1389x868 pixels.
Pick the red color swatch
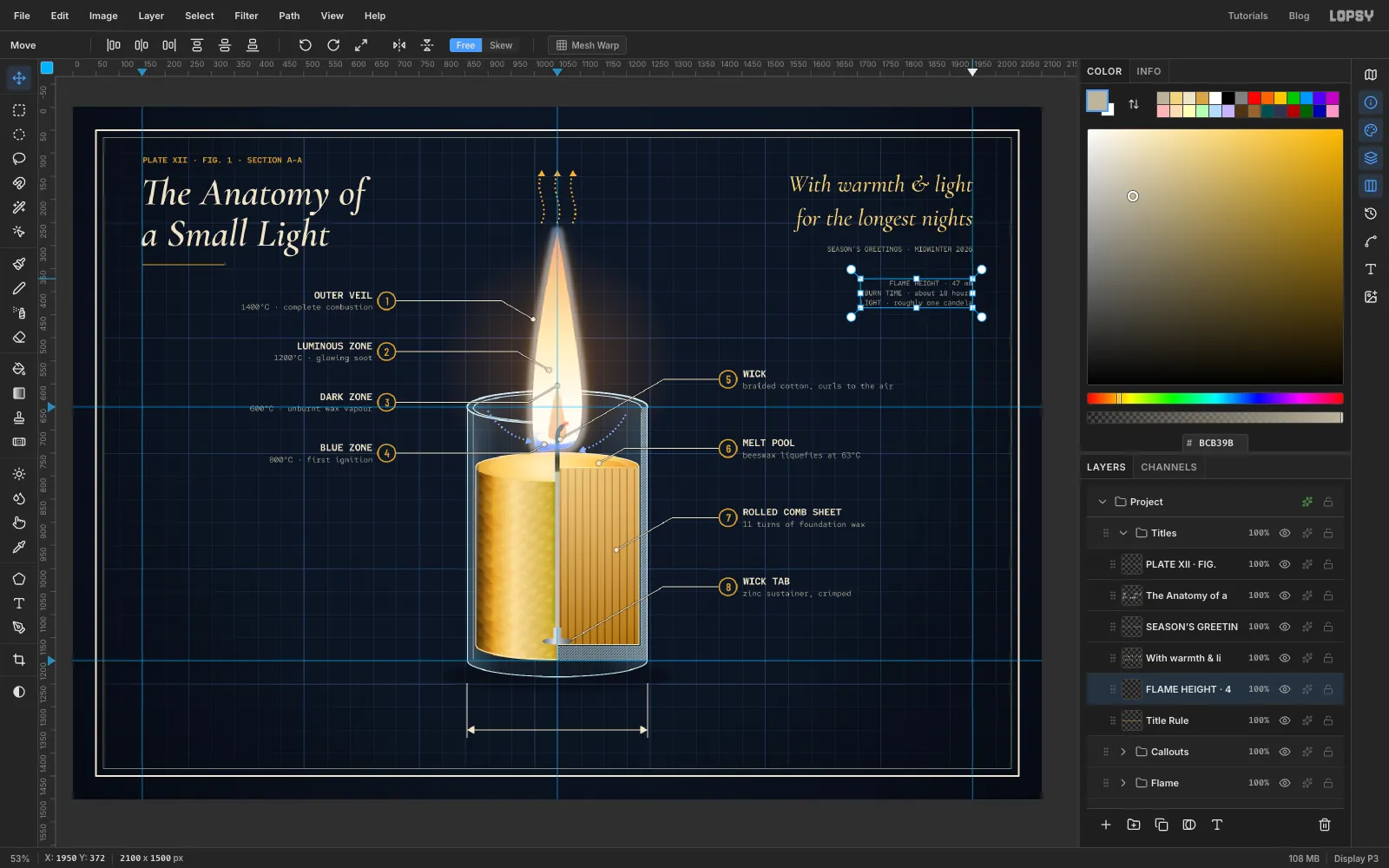1254,98
